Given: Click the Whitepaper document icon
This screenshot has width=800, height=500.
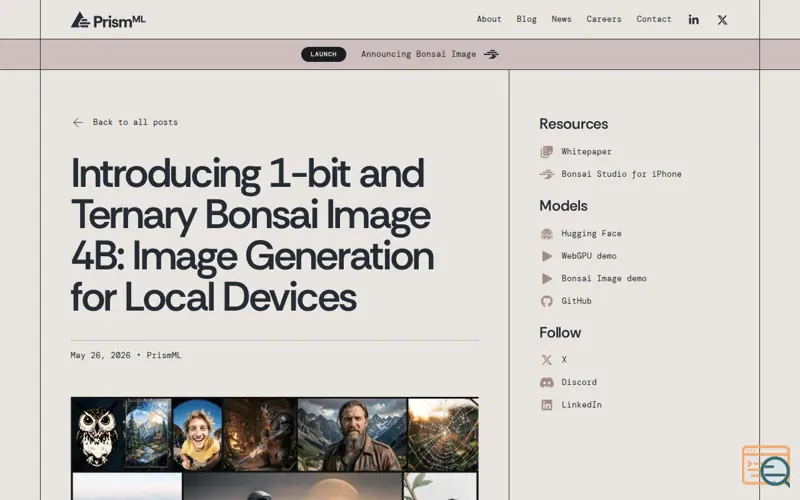Looking at the screenshot, I should 546,152.
